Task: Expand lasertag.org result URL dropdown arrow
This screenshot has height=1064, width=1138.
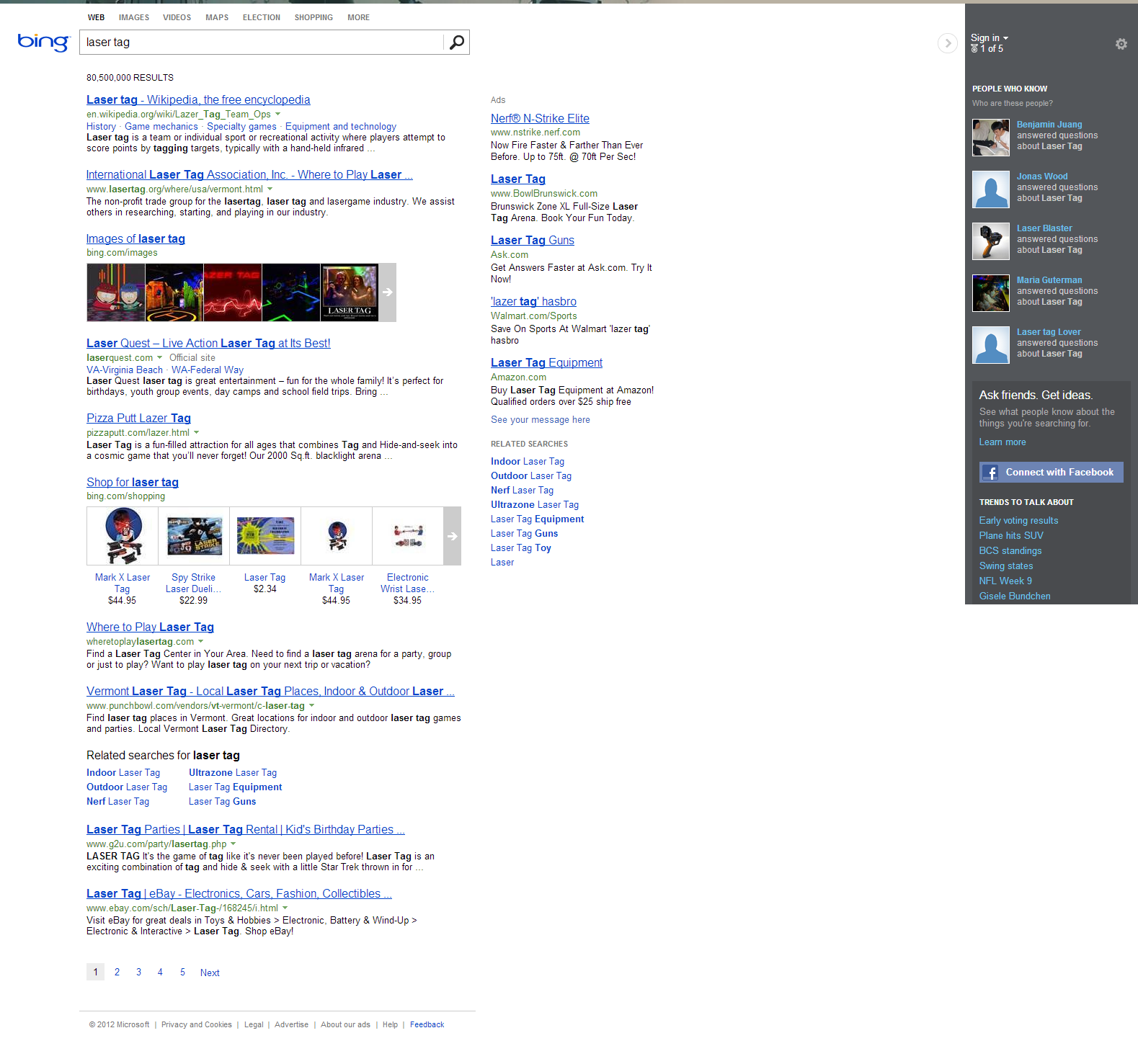Action: (x=270, y=189)
